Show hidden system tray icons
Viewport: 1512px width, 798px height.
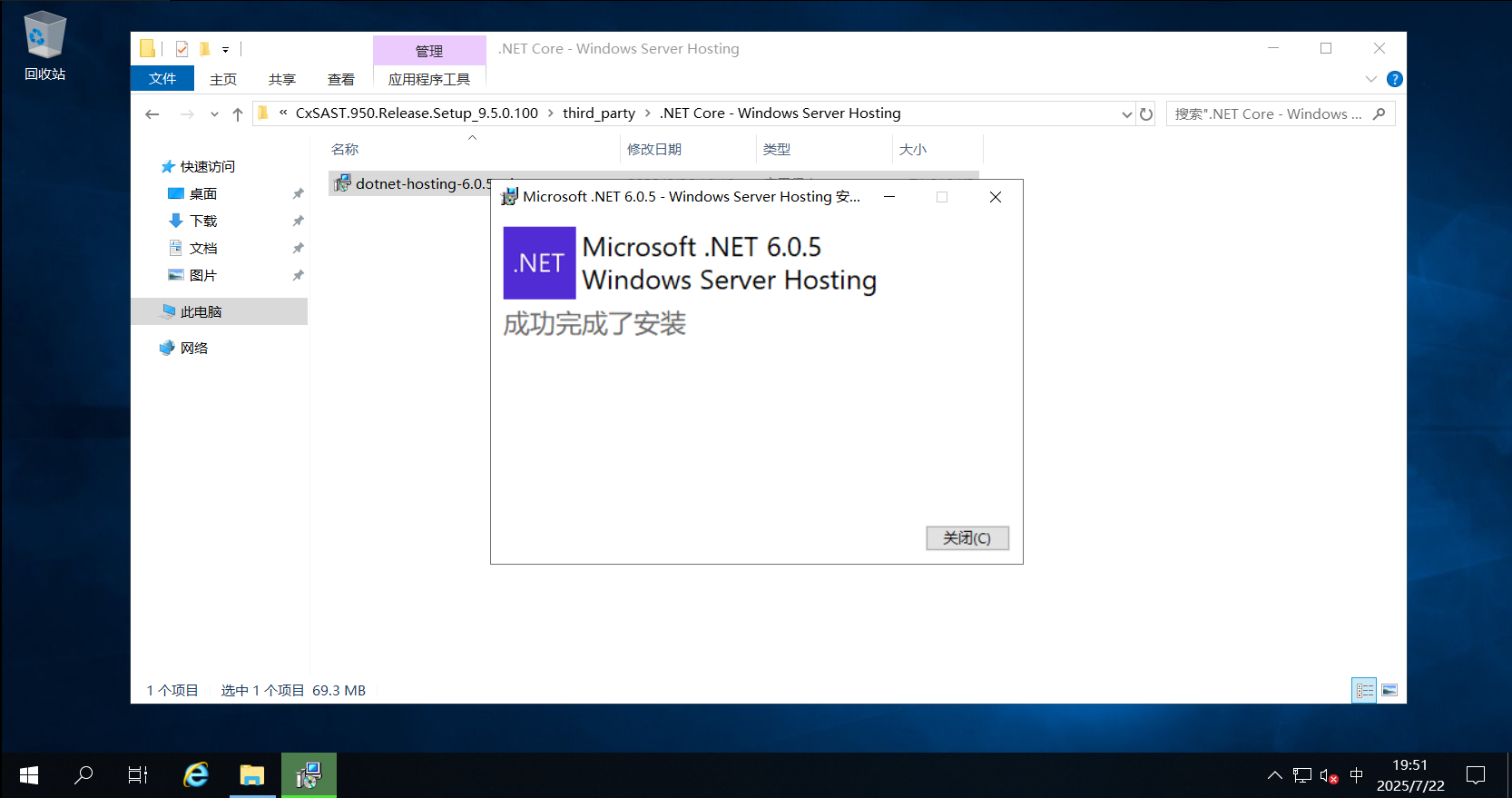1275,775
